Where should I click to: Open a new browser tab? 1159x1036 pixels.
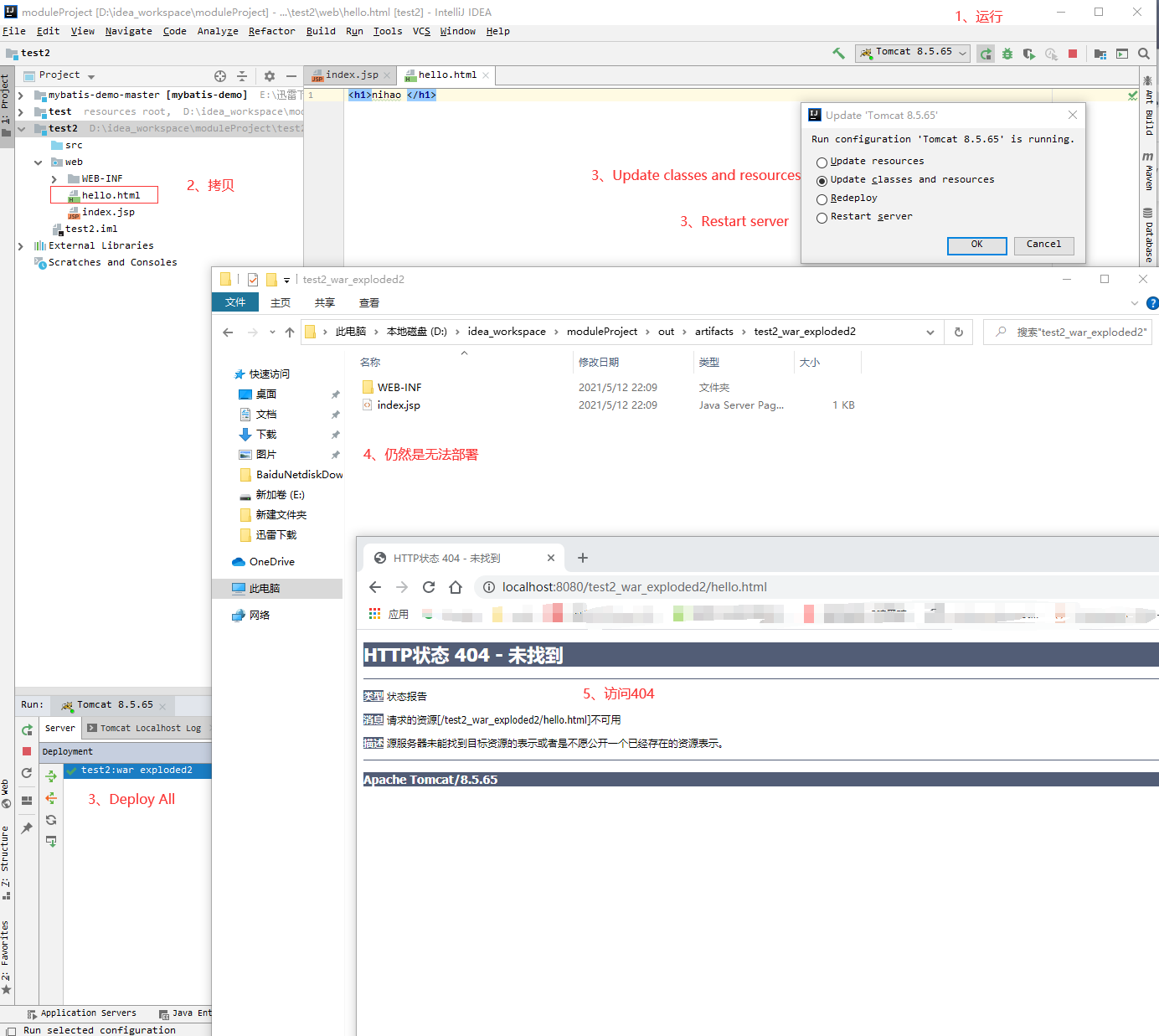pyautogui.click(x=583, y=558)
